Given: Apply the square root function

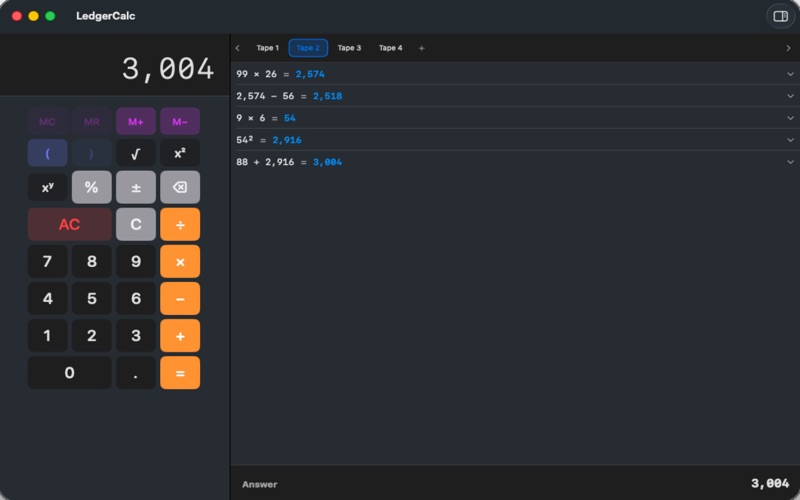Looking at the screenshot, I should coord(136,153).
